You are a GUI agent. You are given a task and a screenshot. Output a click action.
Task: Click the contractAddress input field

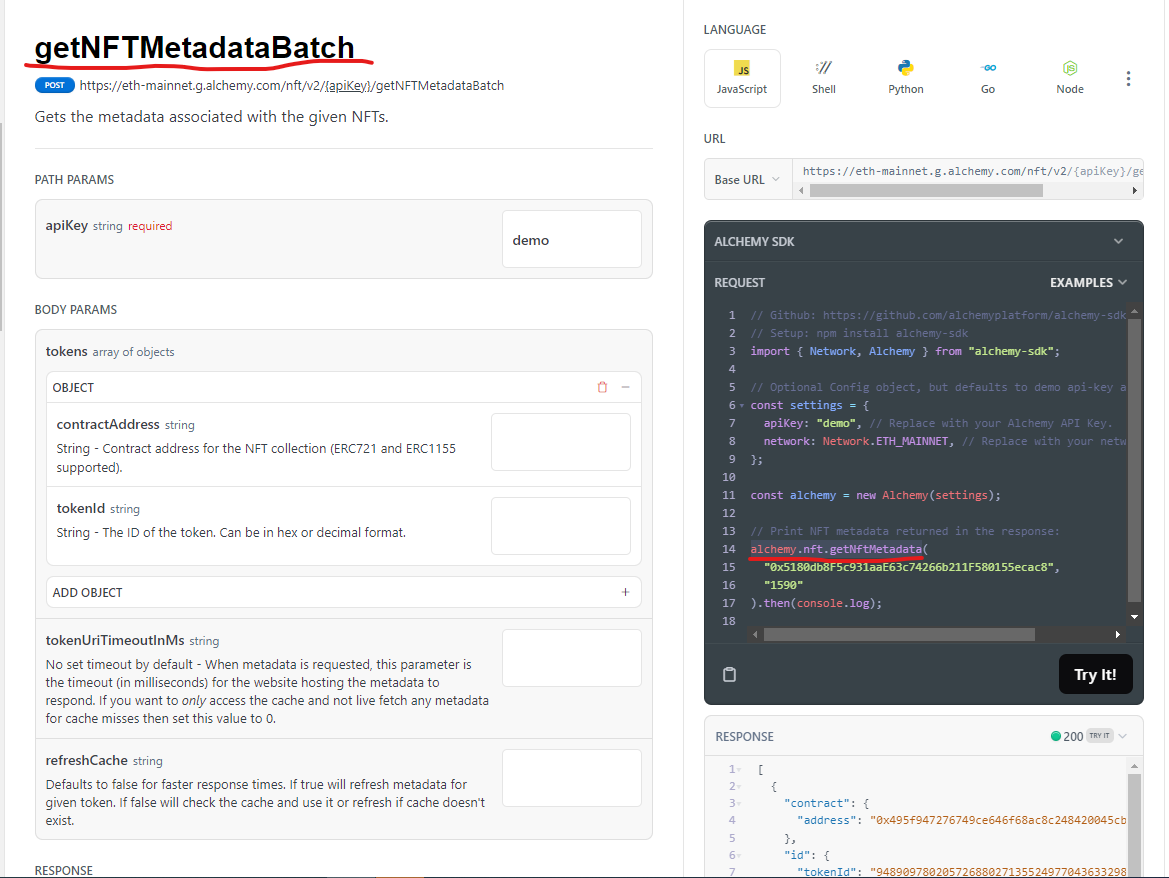[x=561, y=442]
